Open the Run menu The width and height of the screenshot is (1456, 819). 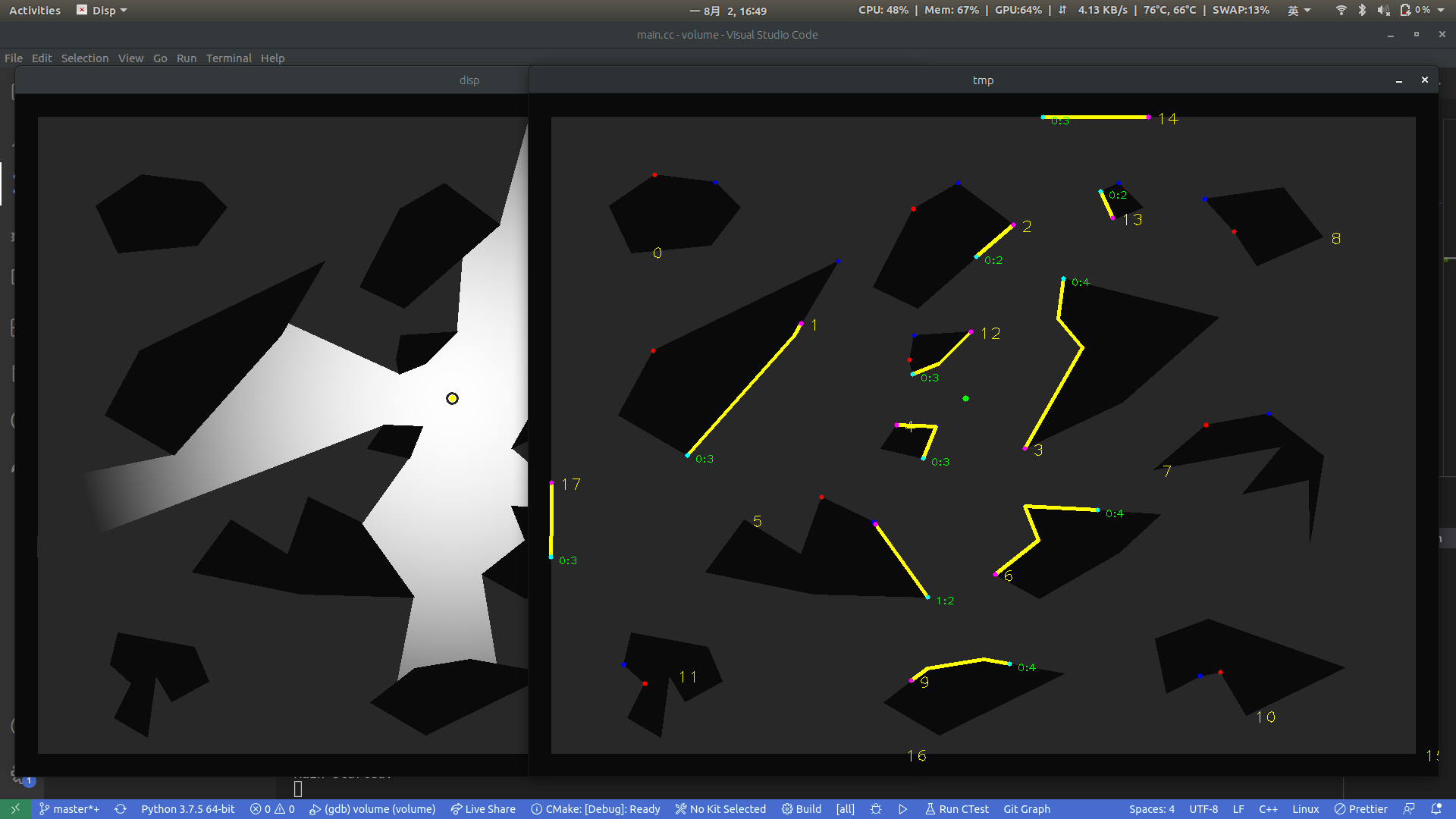tap(187, 58)
